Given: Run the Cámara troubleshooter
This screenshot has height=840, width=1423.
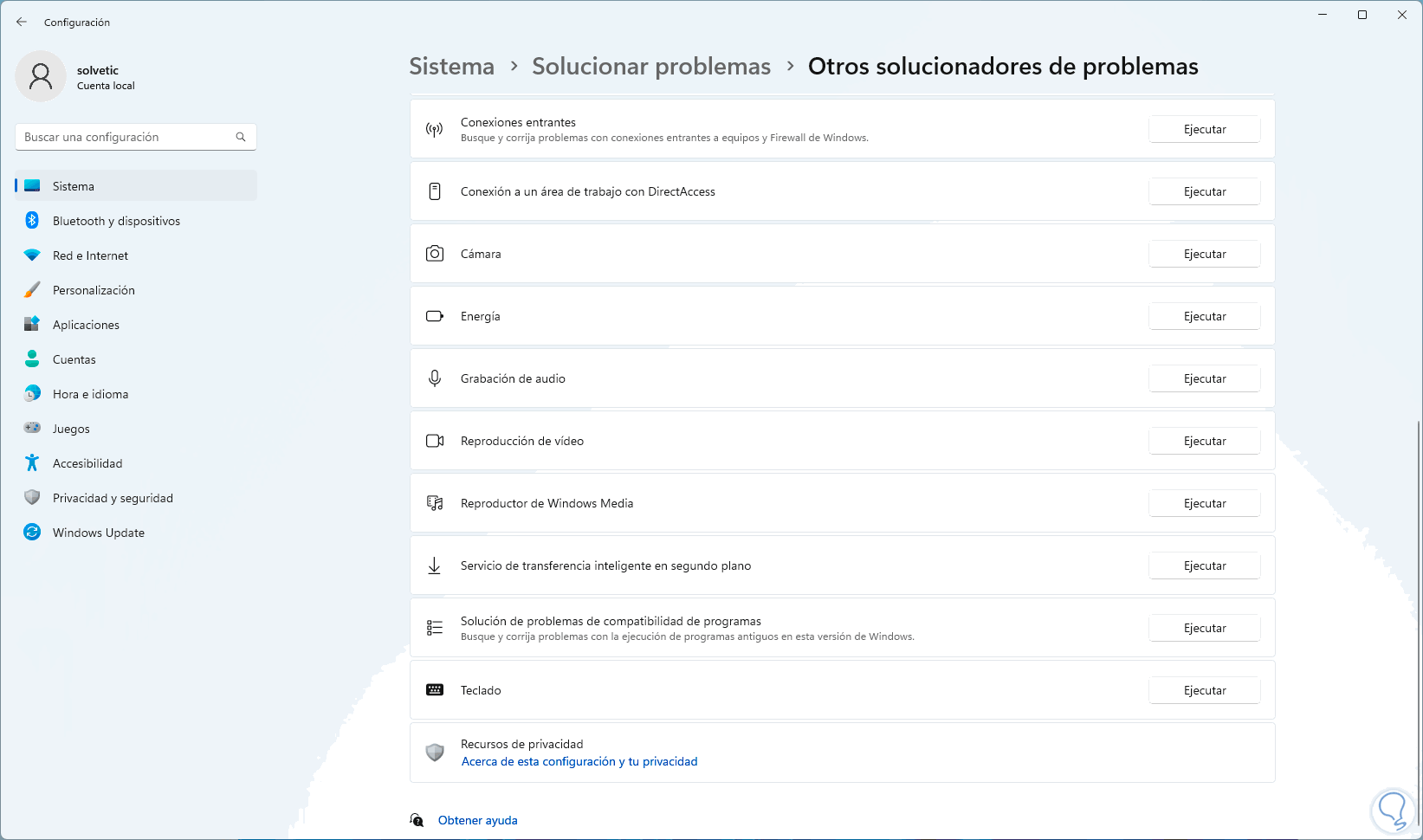Looking at the screenshot, I should [x=1204, y=254].
